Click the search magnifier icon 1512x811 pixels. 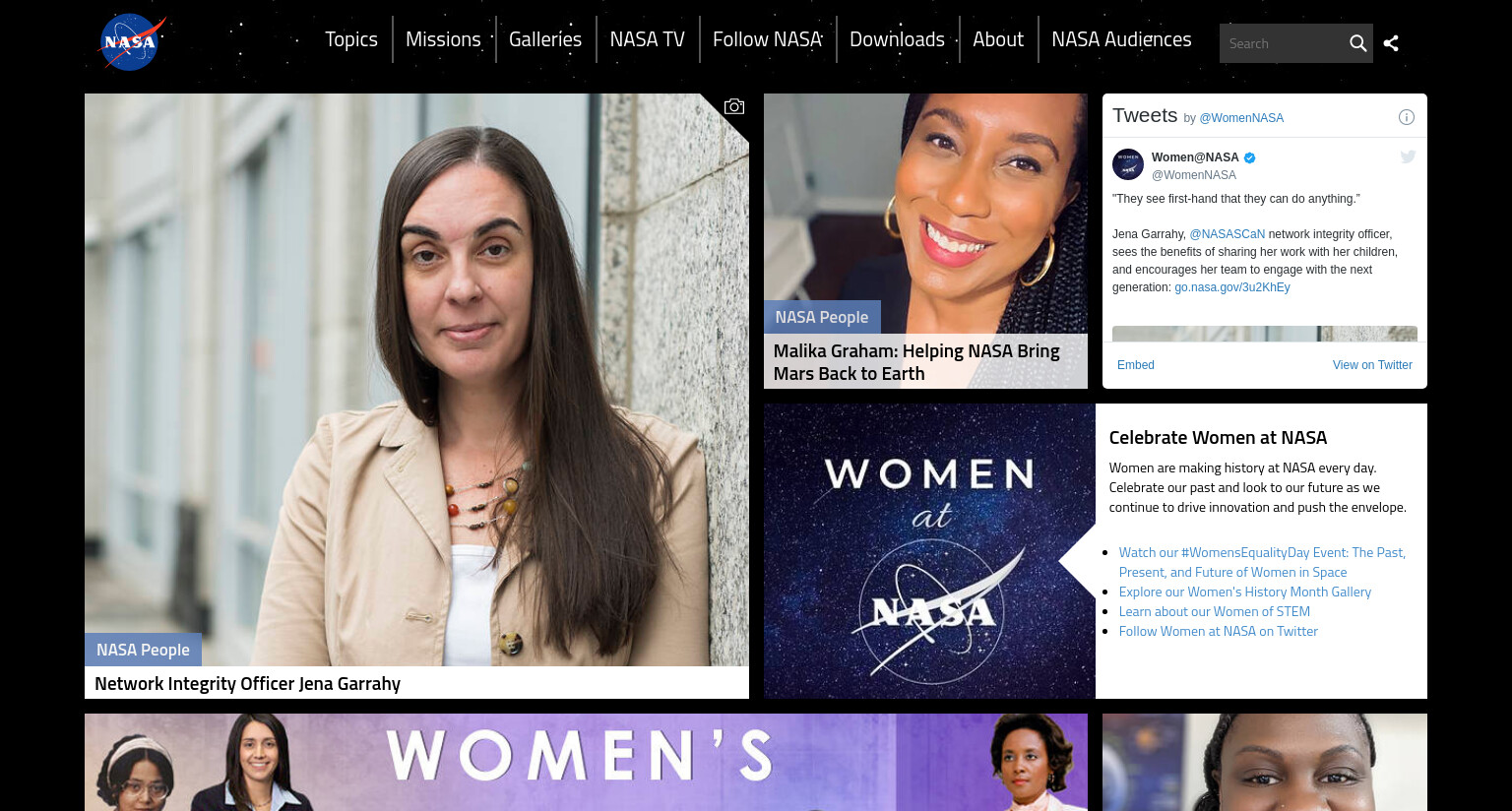pyautogui.click(x=1357, y=43)
